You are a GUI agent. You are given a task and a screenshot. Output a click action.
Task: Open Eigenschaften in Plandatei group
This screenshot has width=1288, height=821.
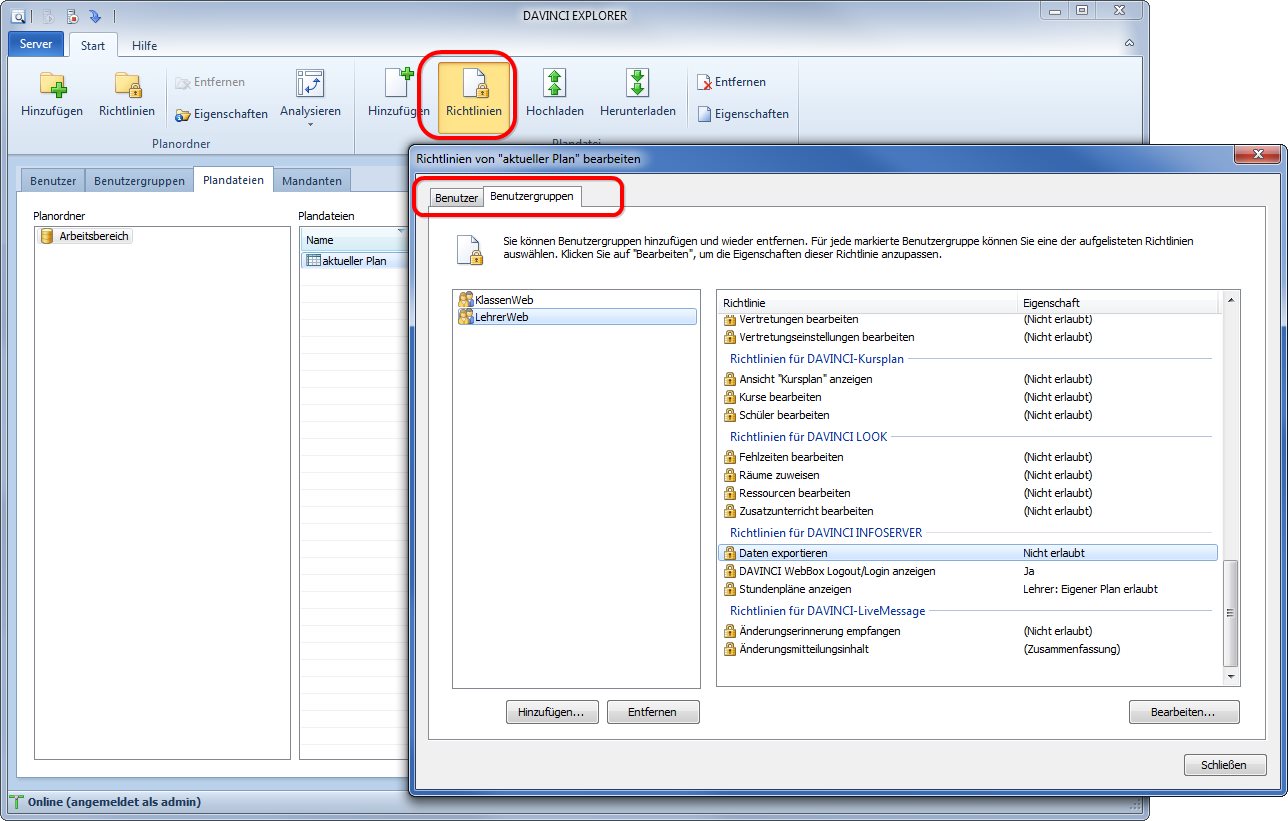743,114
